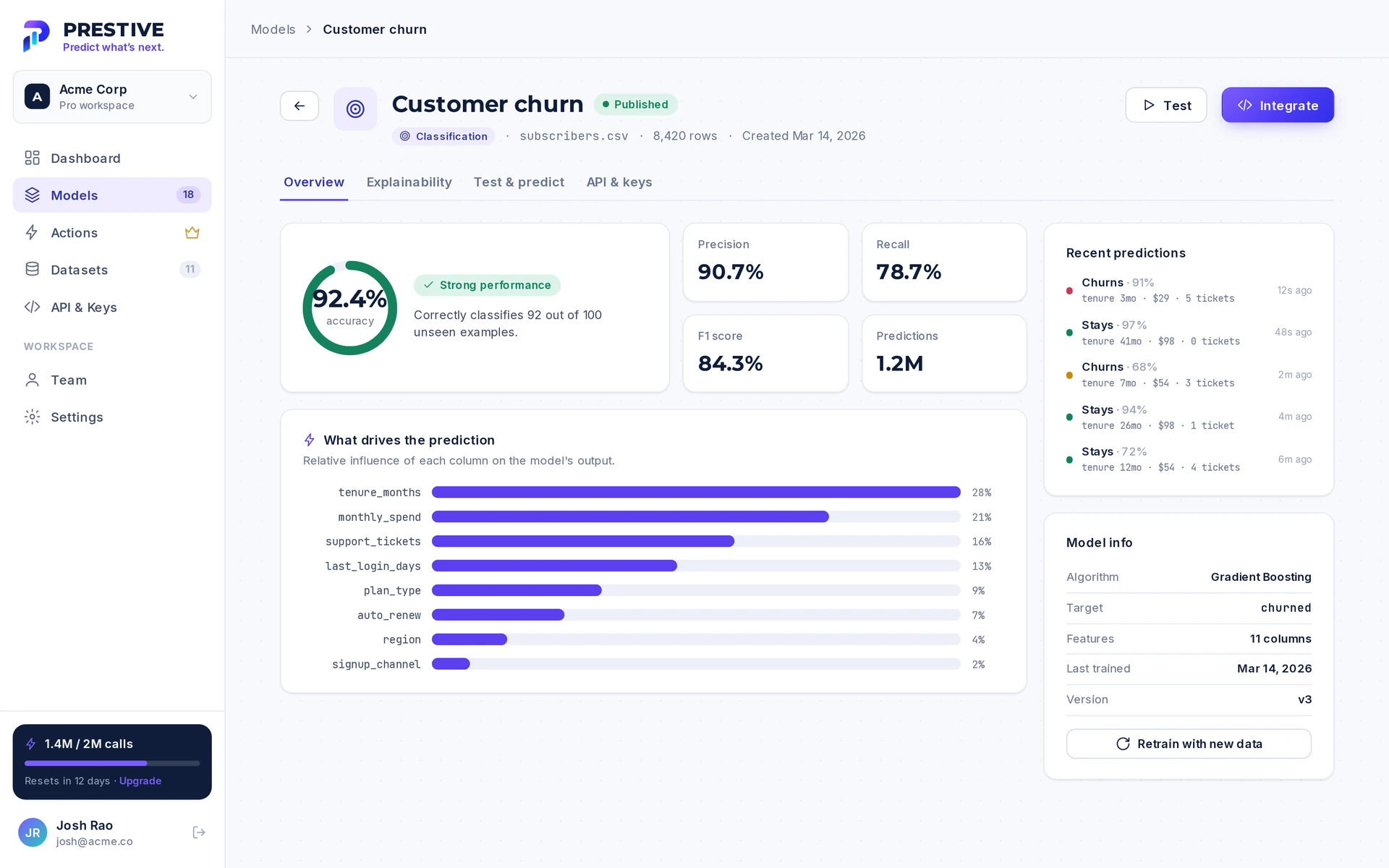This screenshot has height=868, width=1389.
Task: Click the Published status badge
Action: pos(635,104)
